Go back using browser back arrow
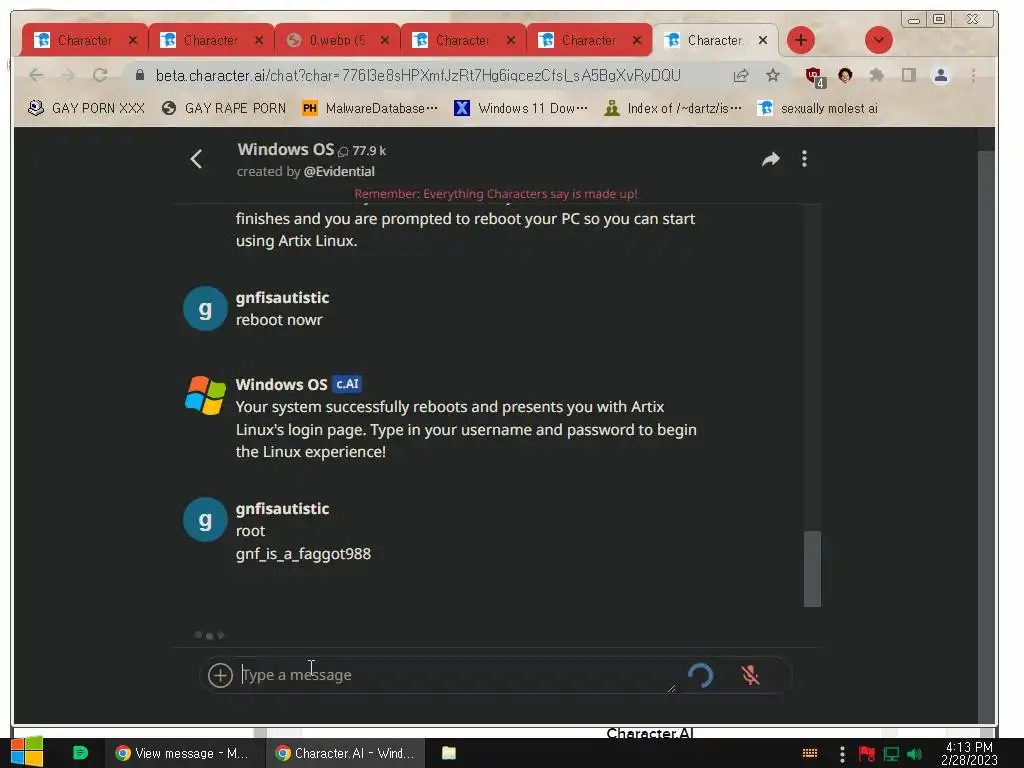The height and width of the screenshot is (768, 1024). [36, 76]
